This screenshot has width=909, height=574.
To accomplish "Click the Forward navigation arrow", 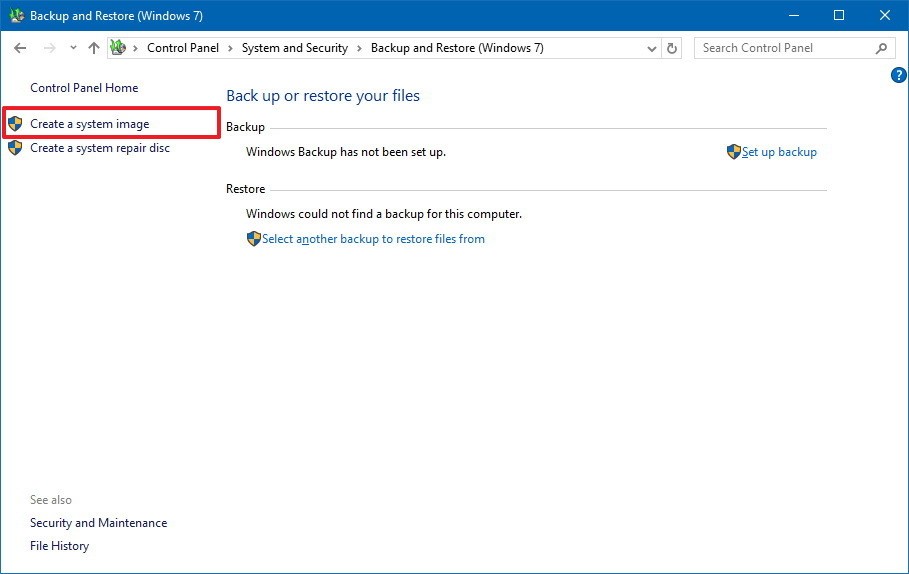I will 48,48.
